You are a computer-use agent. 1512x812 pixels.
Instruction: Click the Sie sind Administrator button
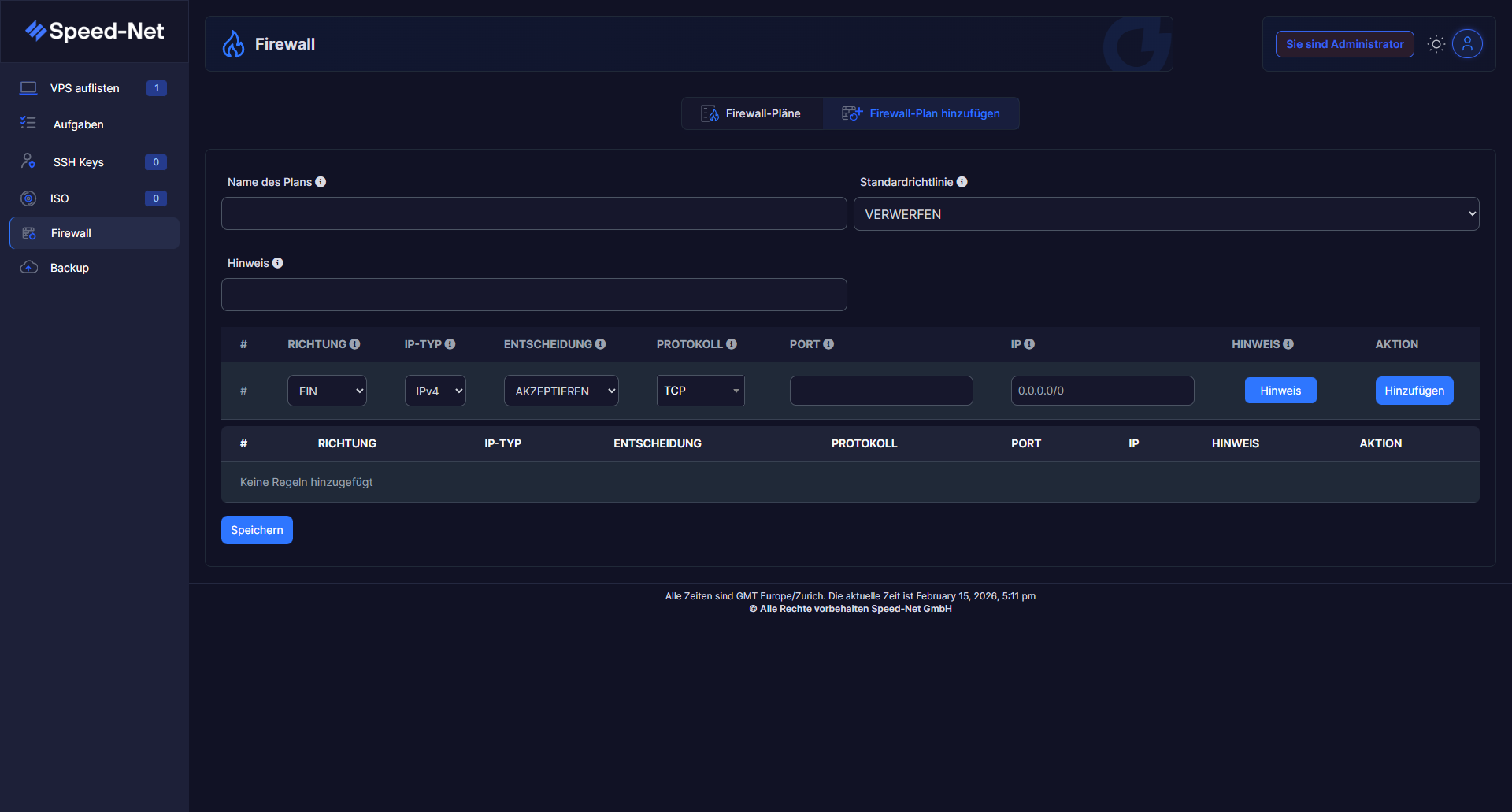point(1344,44)
